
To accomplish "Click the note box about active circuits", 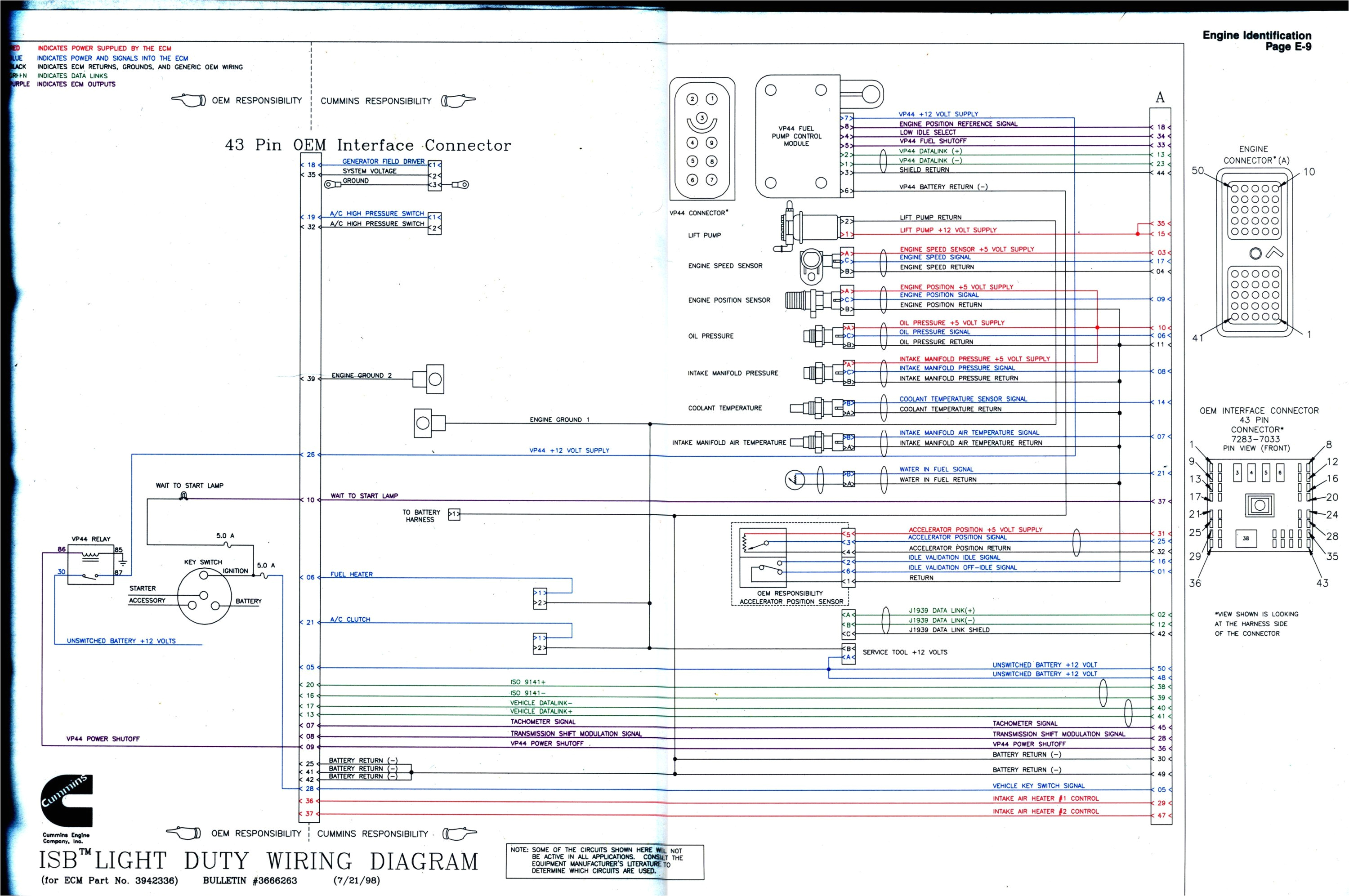I will click(x=604, y=862).
